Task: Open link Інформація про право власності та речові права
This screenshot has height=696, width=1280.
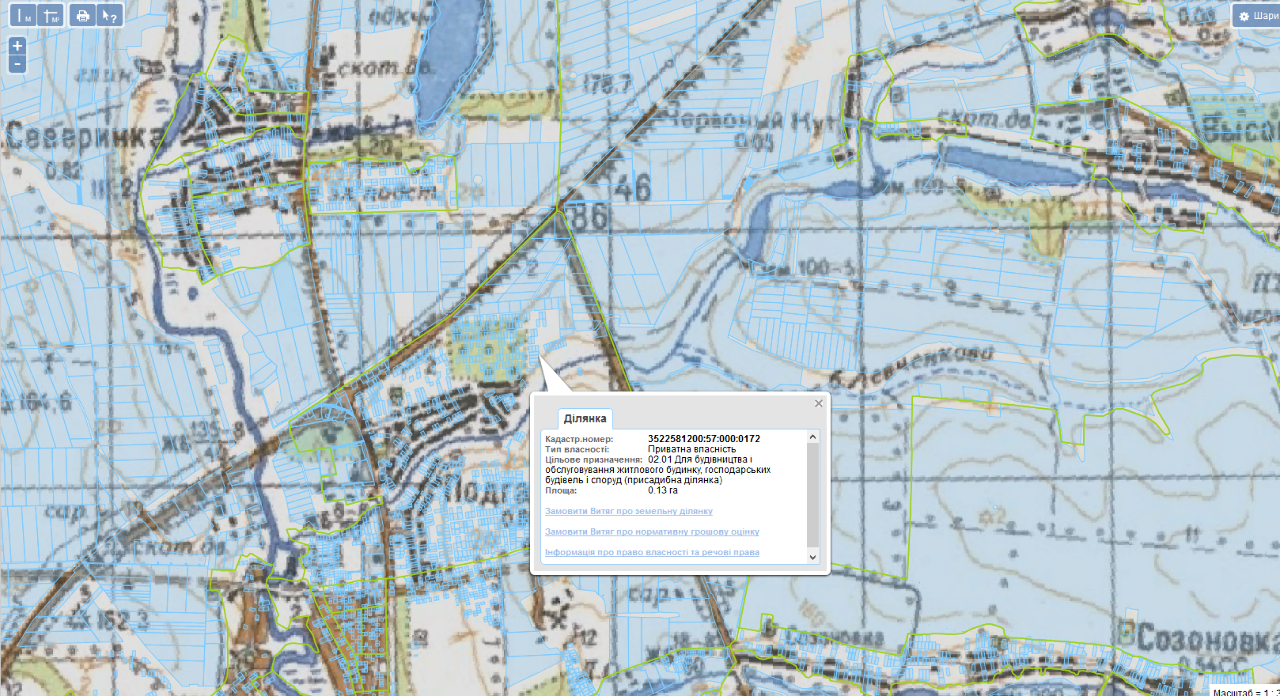Action: tap(652, 552)
